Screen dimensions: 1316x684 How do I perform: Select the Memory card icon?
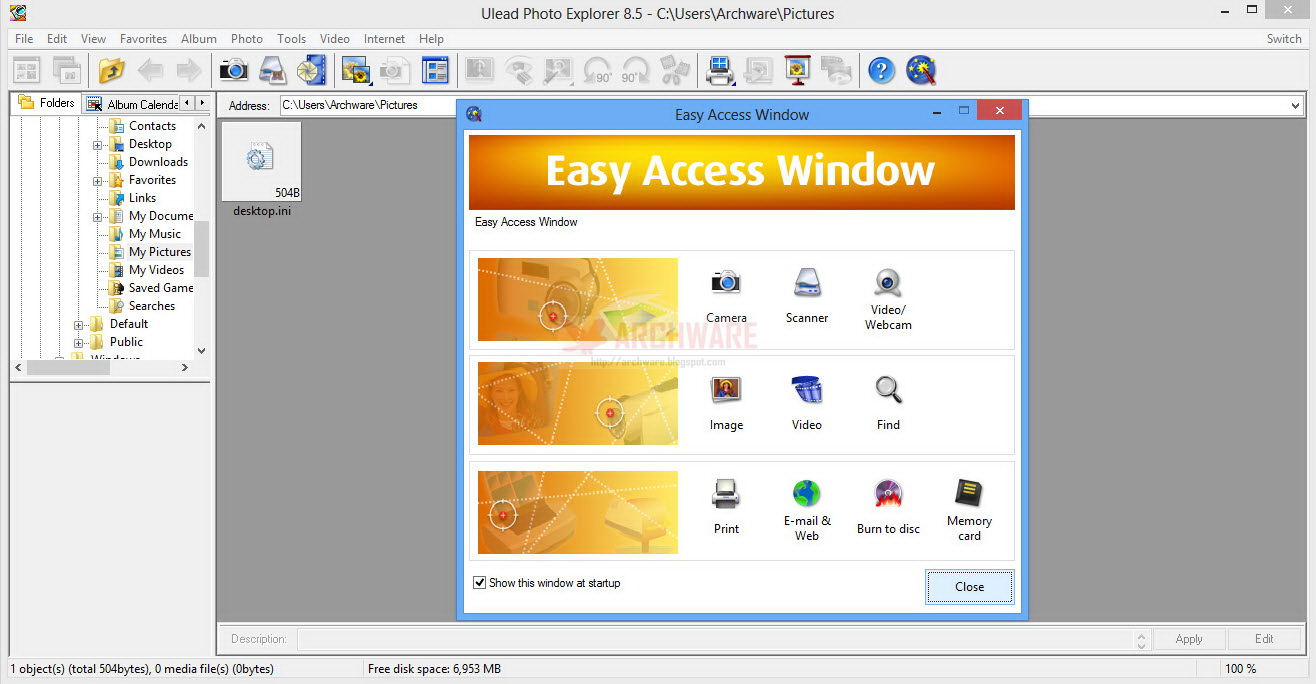(x=969, y=494)
